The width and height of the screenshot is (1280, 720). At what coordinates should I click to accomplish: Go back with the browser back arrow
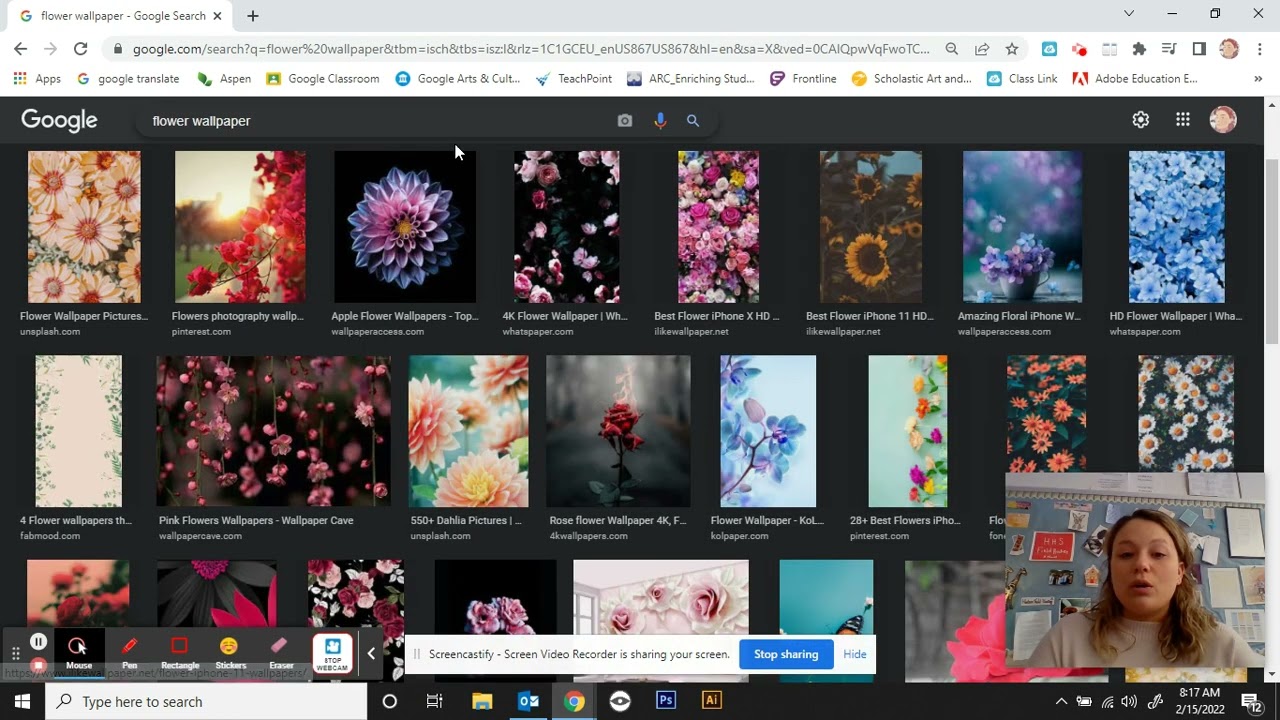tap(21, 49)
